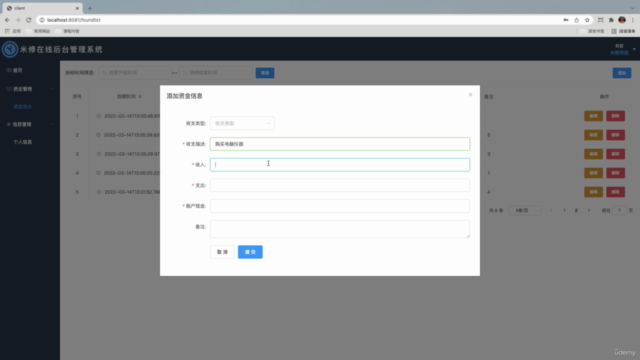
Task: Click the site info icon in address bar
Action: pyautogui.click(x=42, y=20)
